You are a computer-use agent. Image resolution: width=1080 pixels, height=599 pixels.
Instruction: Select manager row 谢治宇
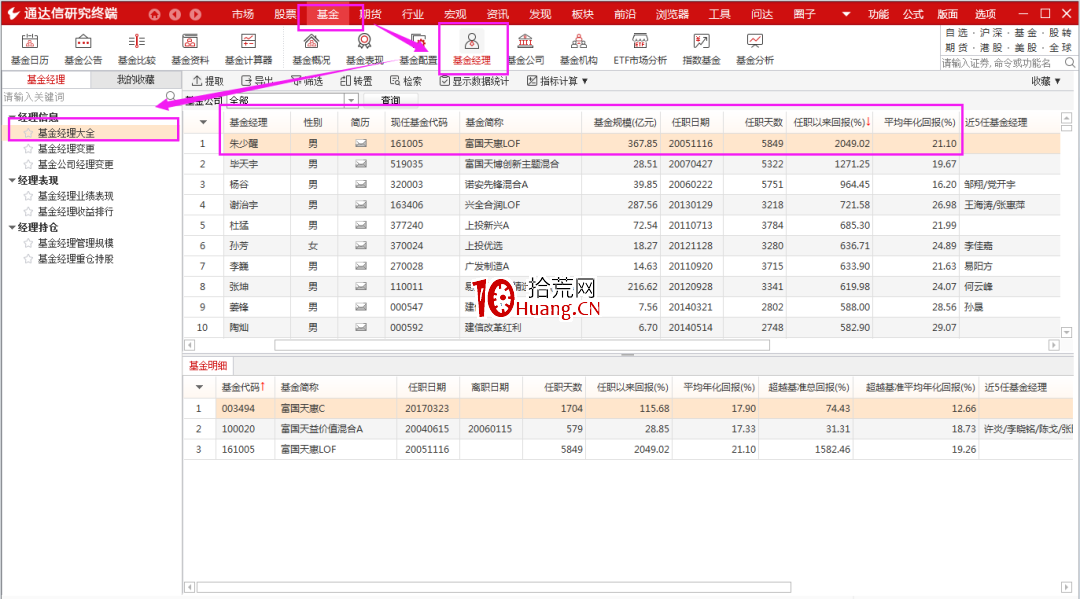tap(621, 205)
